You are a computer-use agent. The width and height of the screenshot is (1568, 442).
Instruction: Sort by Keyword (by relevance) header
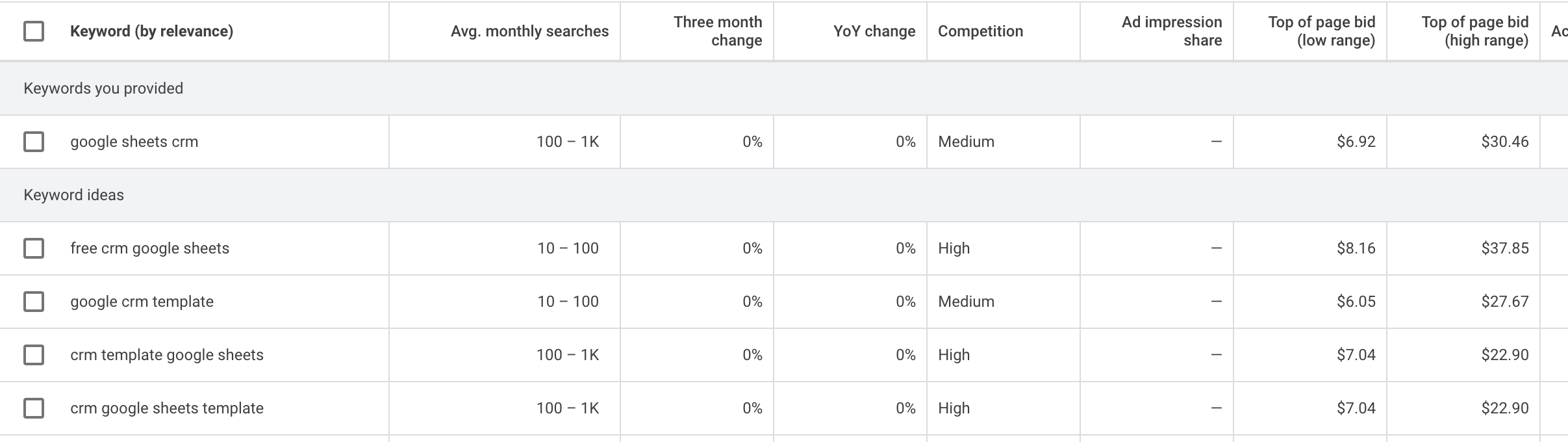tap(151, 31)
